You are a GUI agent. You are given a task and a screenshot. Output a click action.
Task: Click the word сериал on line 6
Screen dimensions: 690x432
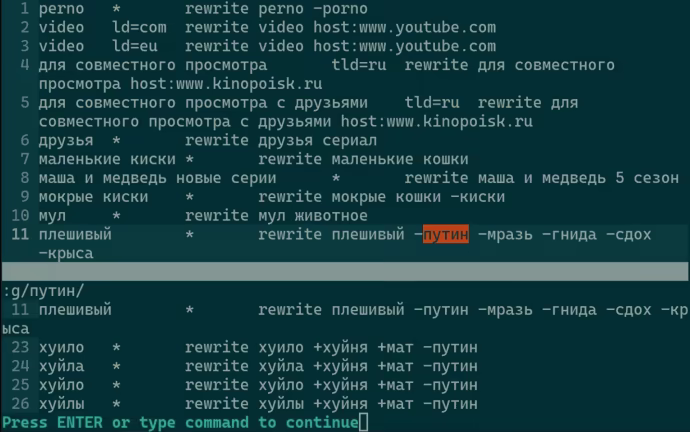(x=349, y=140)
